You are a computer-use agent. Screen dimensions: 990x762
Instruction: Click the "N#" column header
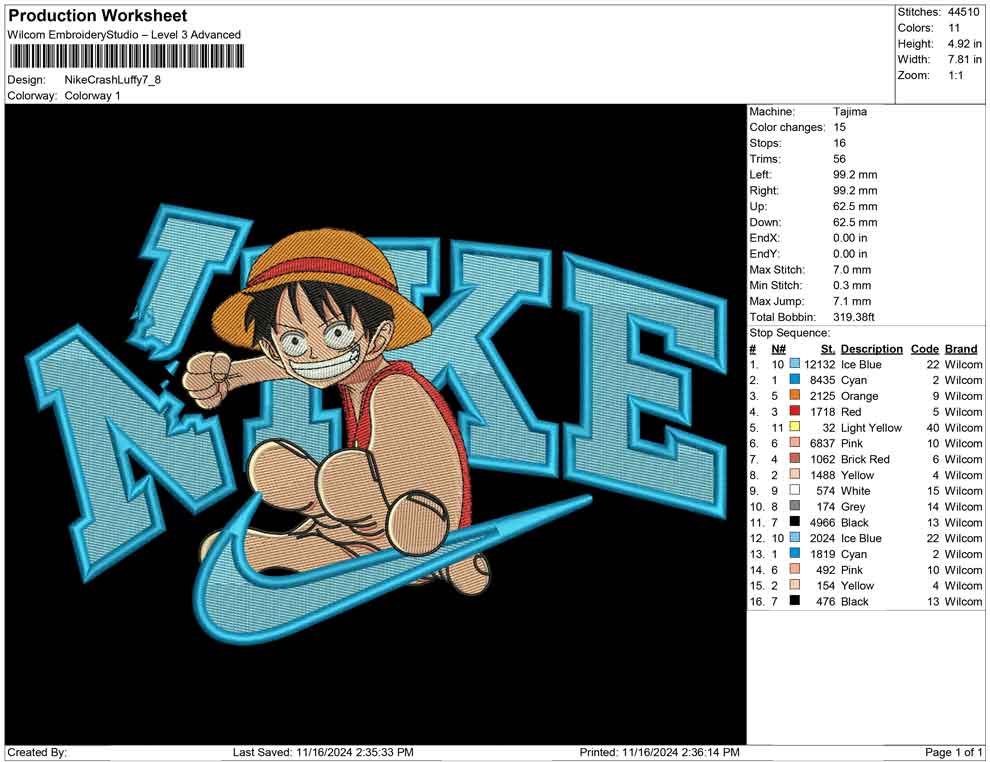point(778,348)
